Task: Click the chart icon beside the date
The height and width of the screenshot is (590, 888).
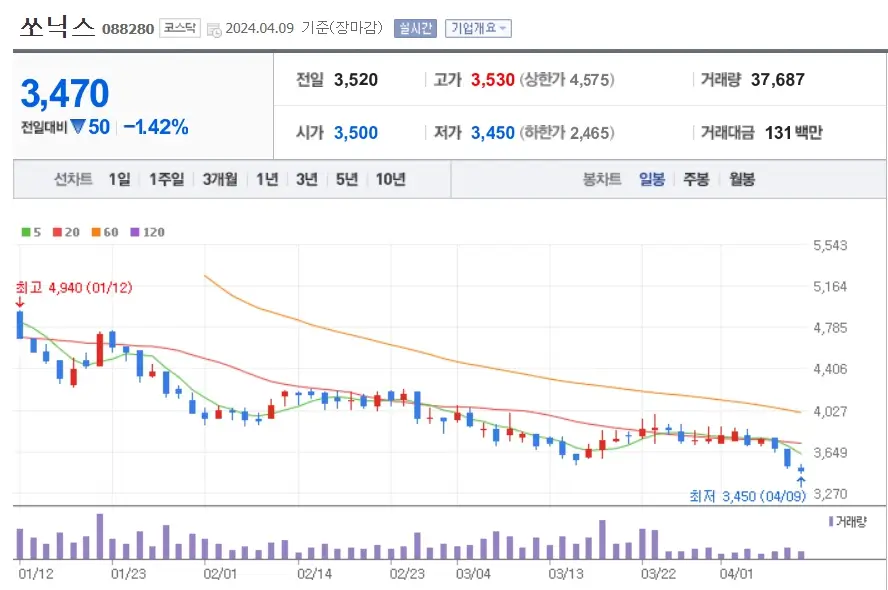Action: (x=212, y=28)
